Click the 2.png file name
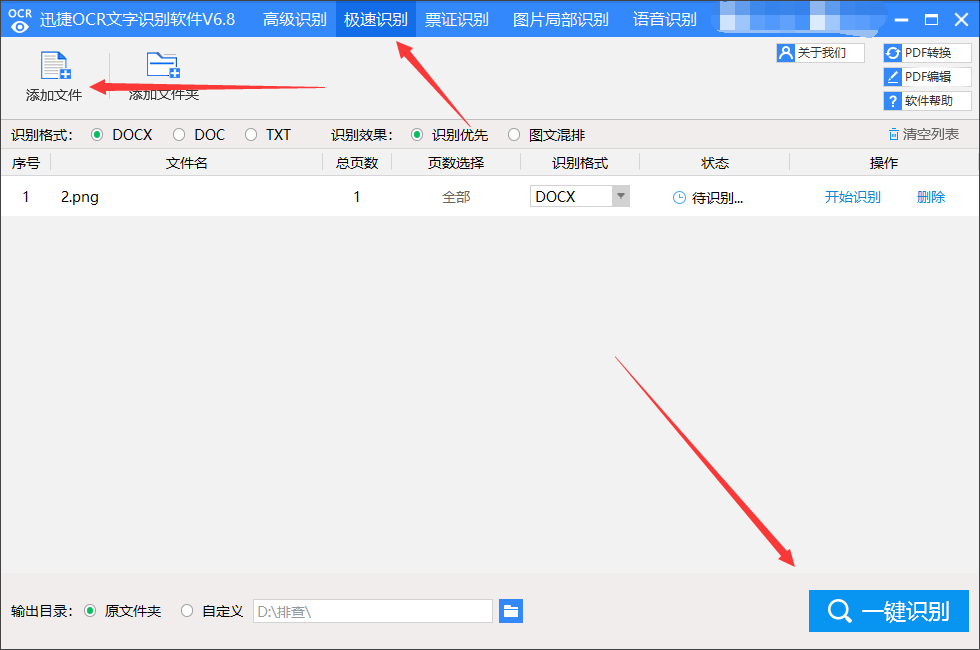Screen dimensions: 980x650 coord(79,197)
